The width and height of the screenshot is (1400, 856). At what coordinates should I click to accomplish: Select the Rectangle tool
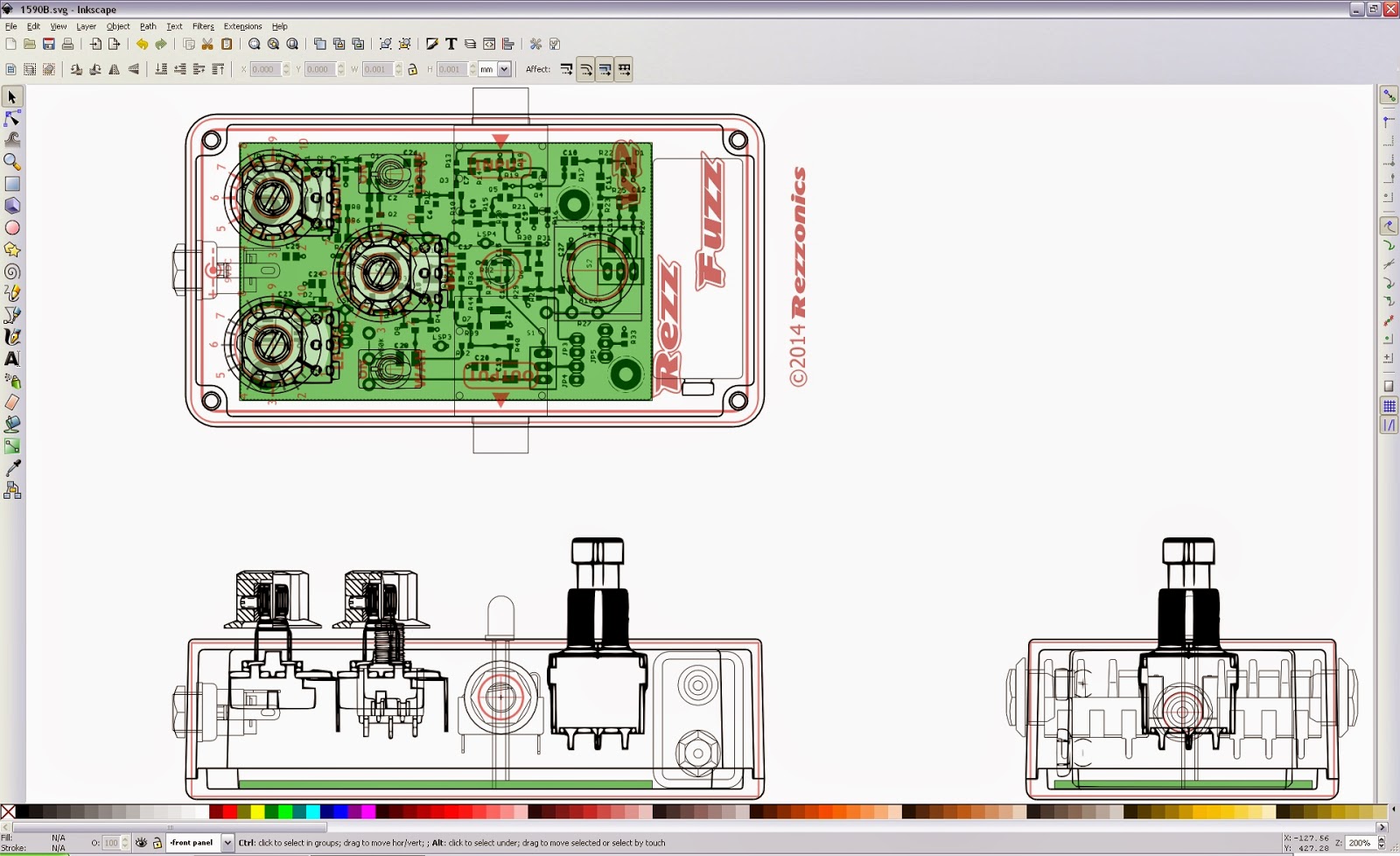click(x=12, y=184)
